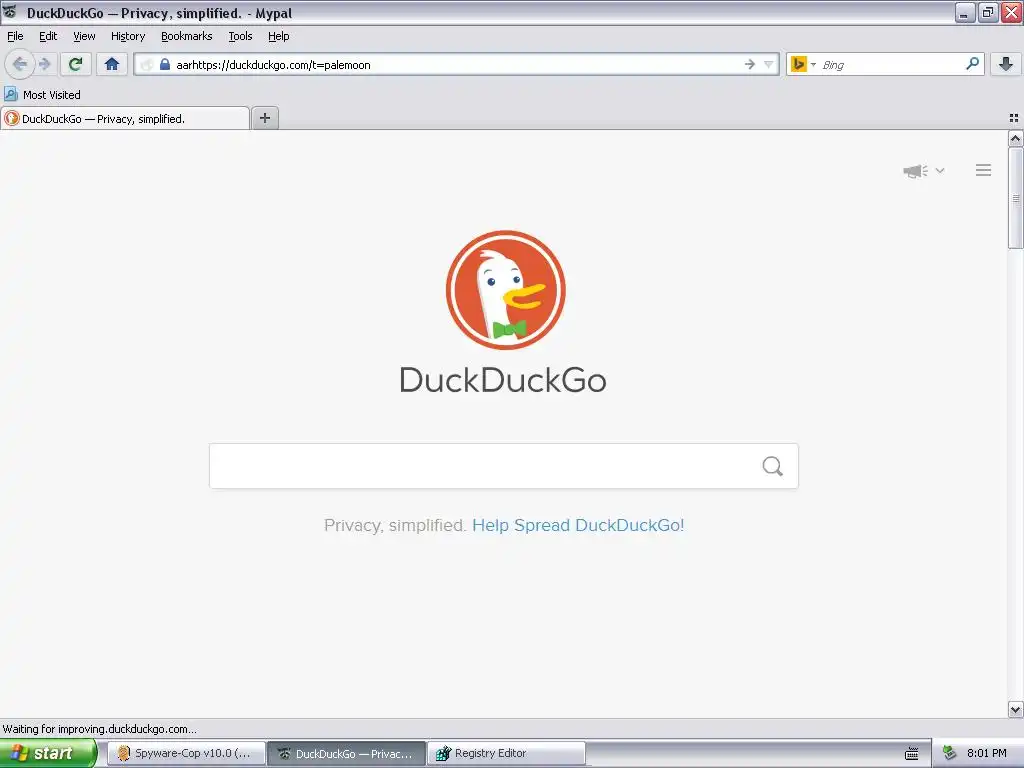
Task: Reload the page with the refresh icon
Action: 76,64
